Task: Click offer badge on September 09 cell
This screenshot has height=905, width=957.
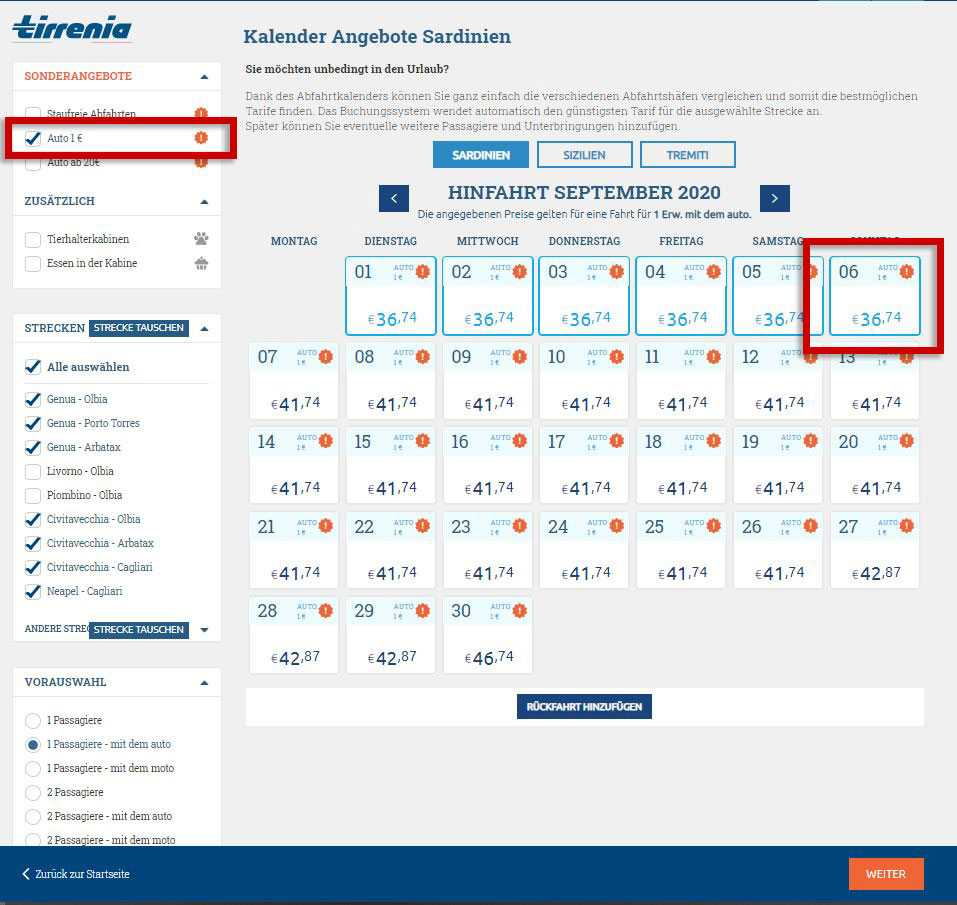Action: click(519, 356)
